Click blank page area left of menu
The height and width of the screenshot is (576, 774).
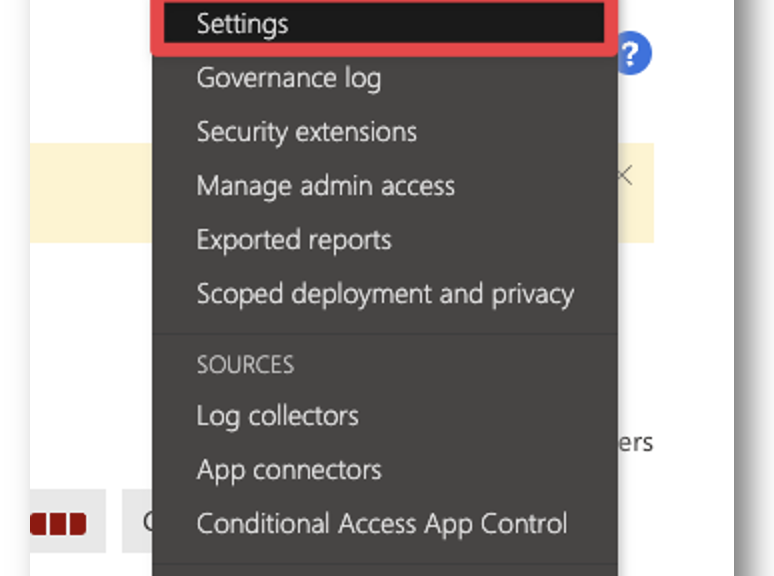click(x=91, y=346)
